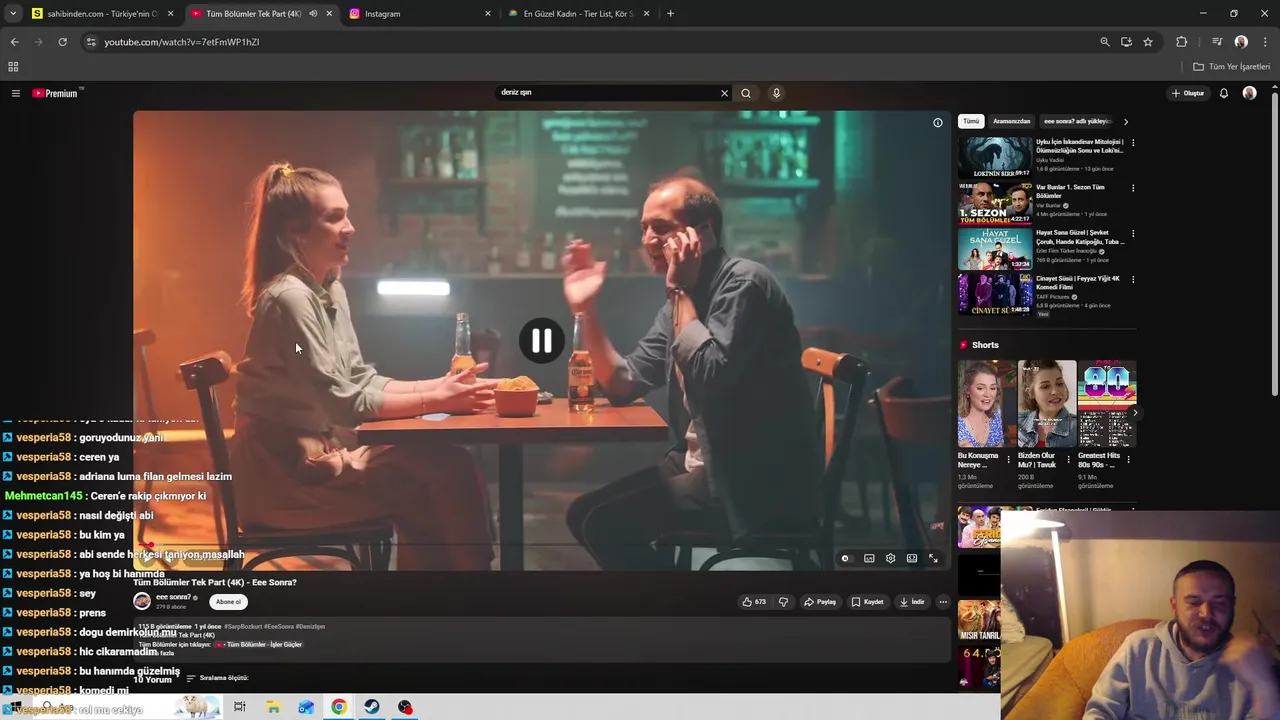The width and height of the screenshot is (1280, 720).
Task: Click the Kaydet save button
Action: tap(867, 602)
